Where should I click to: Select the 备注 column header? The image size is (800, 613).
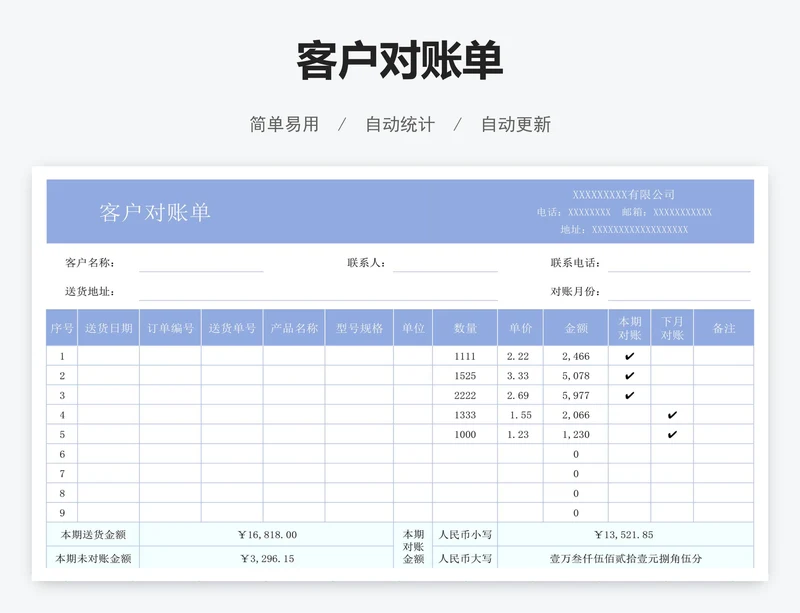point(724,328)
